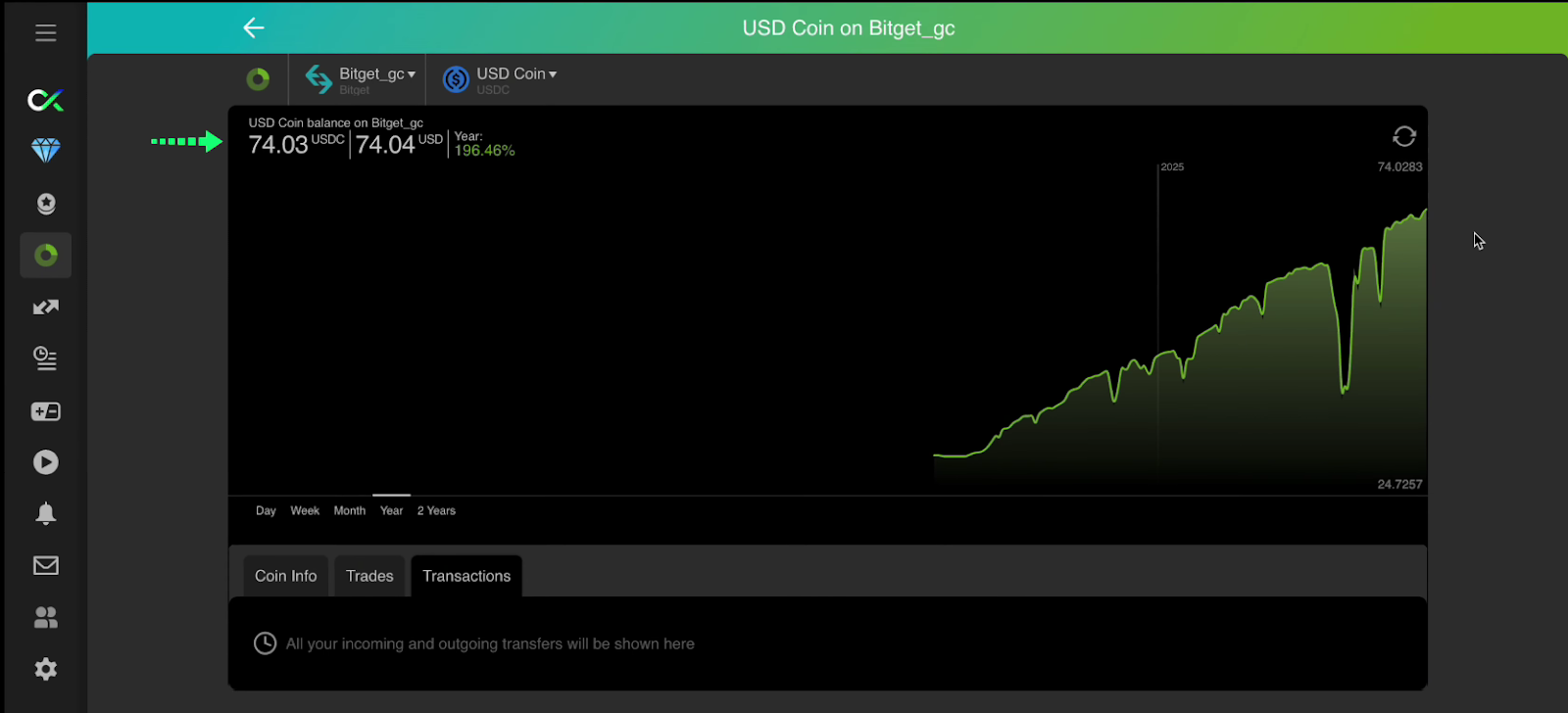Viewport: 1568px width, 713px height.
Task: Open the game controller icon in sidebar
Action: [x=45, y=411]
